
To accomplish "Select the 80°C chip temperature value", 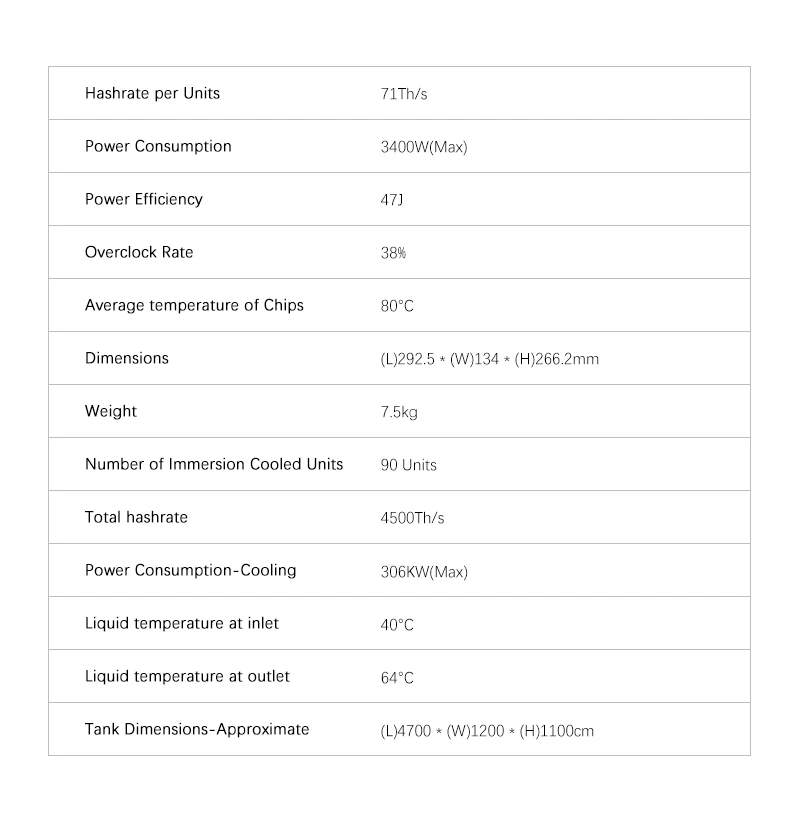I will coord(397,306).
